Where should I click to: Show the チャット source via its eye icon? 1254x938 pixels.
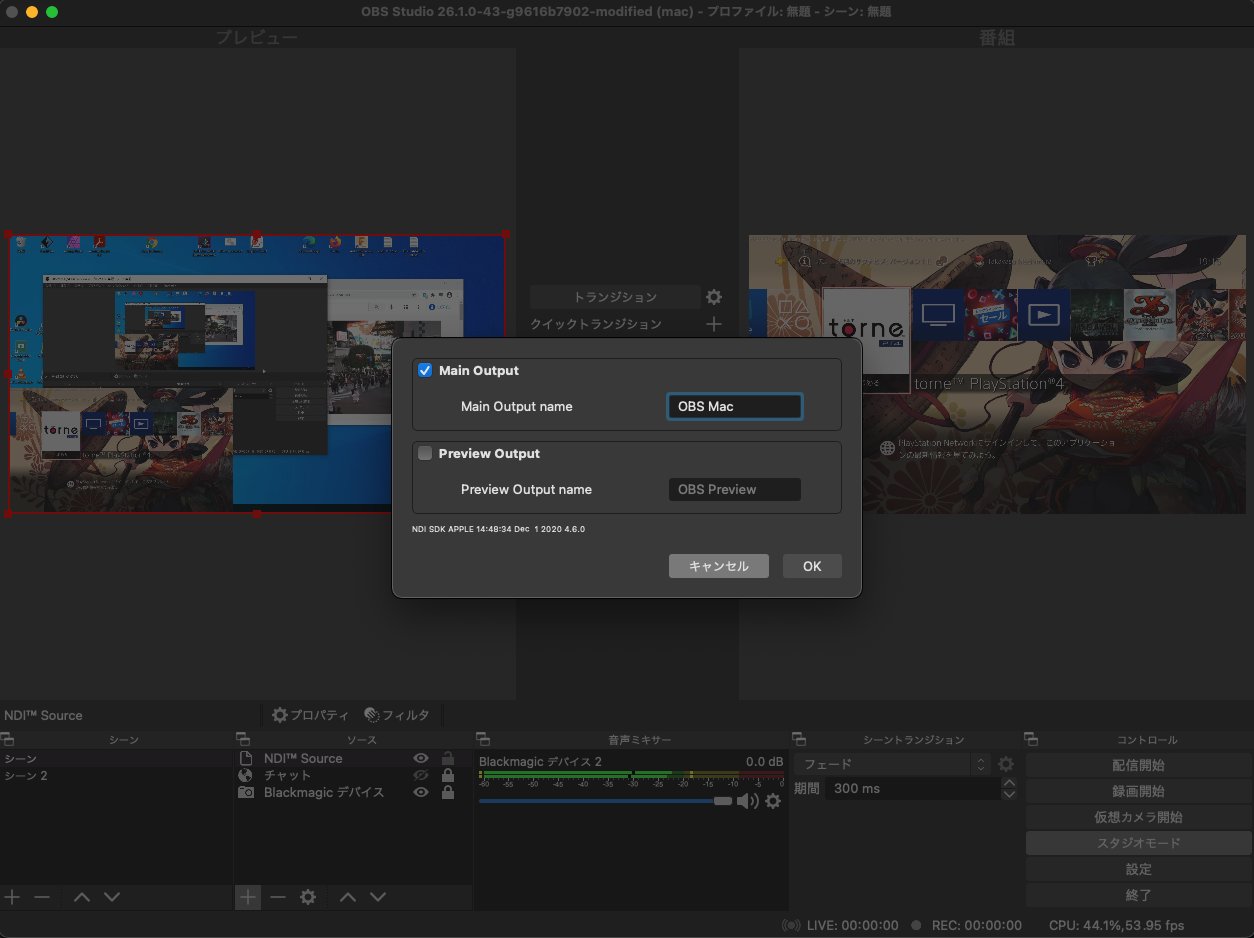coord(421,775)
